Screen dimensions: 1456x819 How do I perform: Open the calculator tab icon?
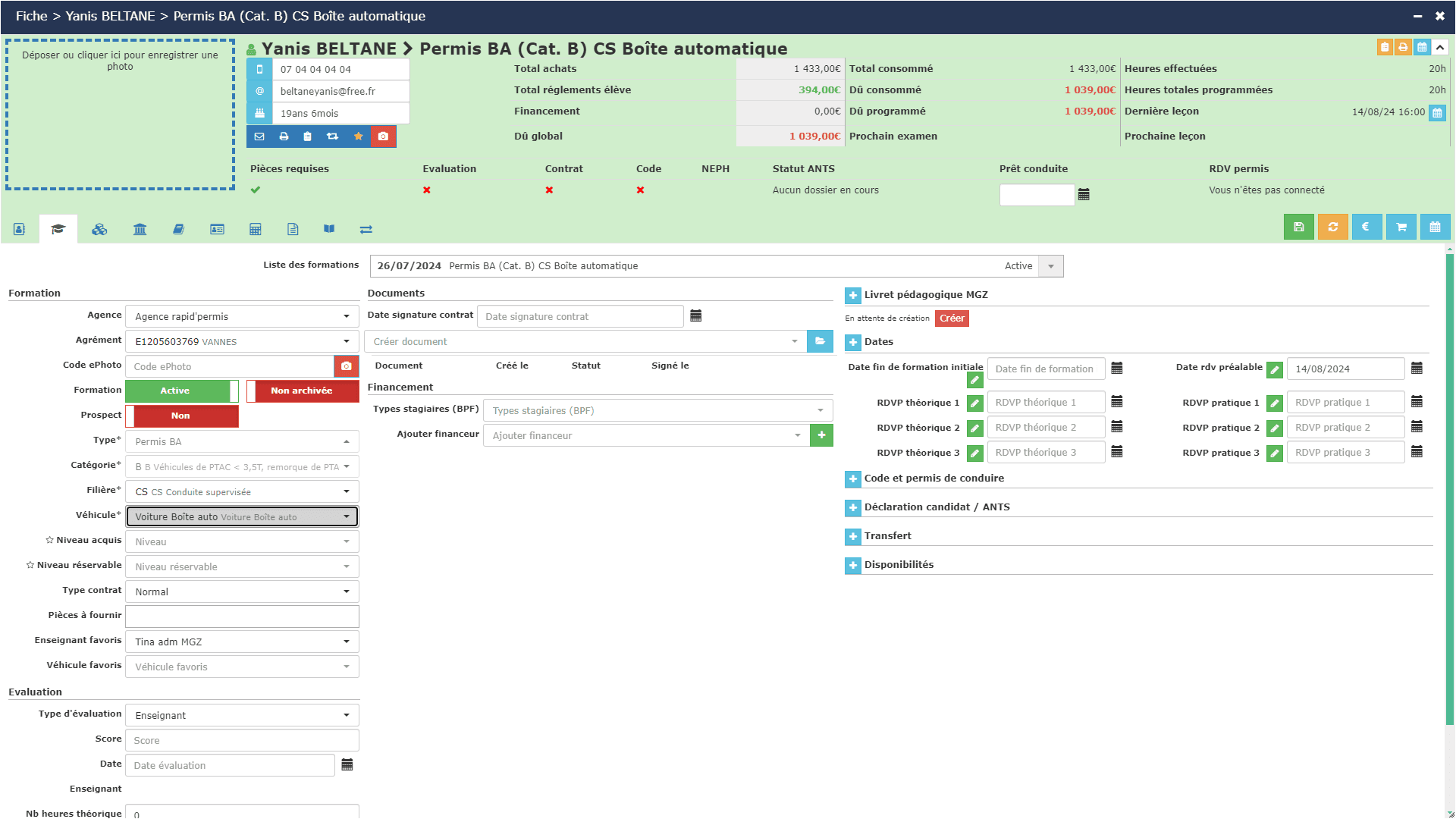(x=256, y=229)
